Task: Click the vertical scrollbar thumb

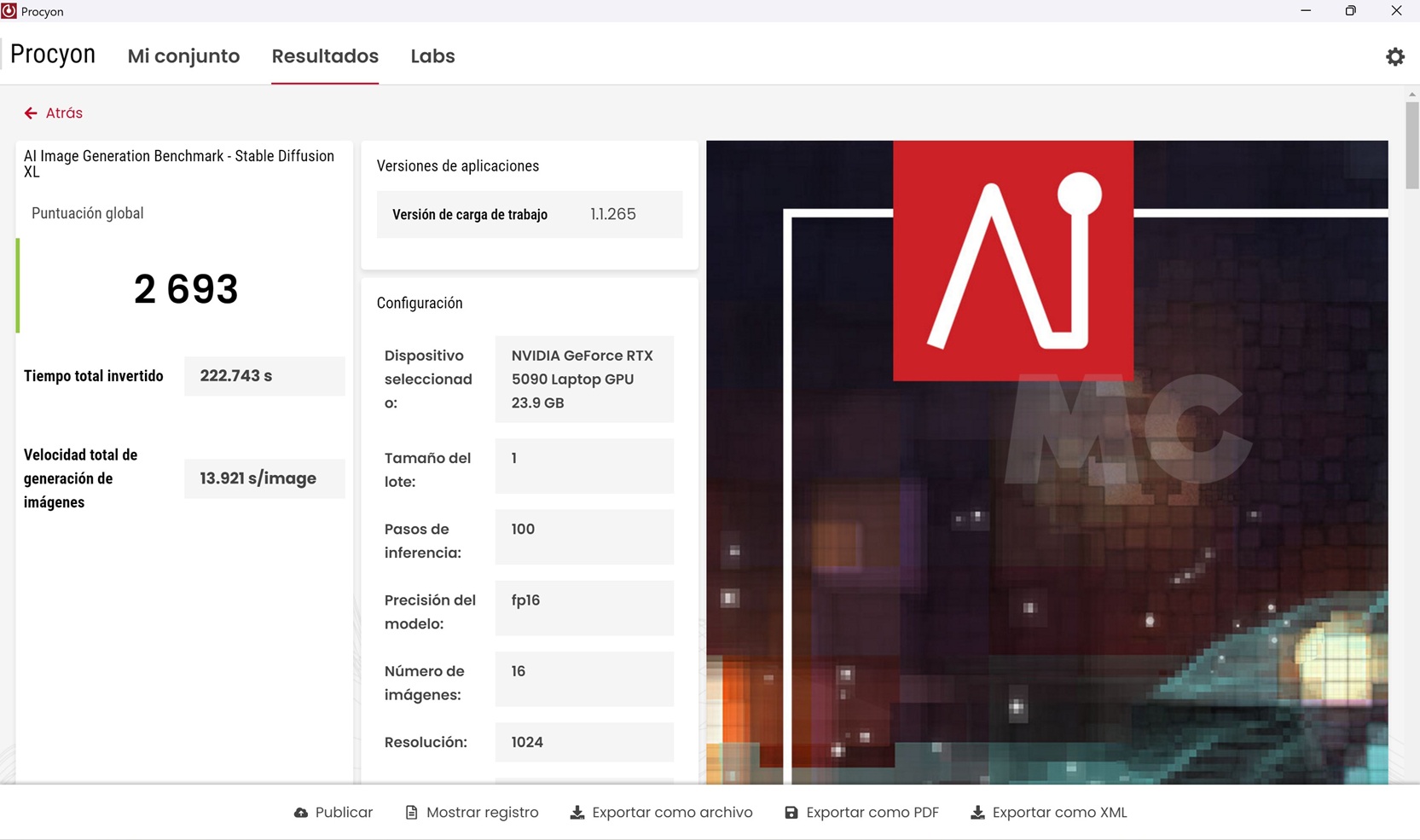Action: pos(1412,145)
